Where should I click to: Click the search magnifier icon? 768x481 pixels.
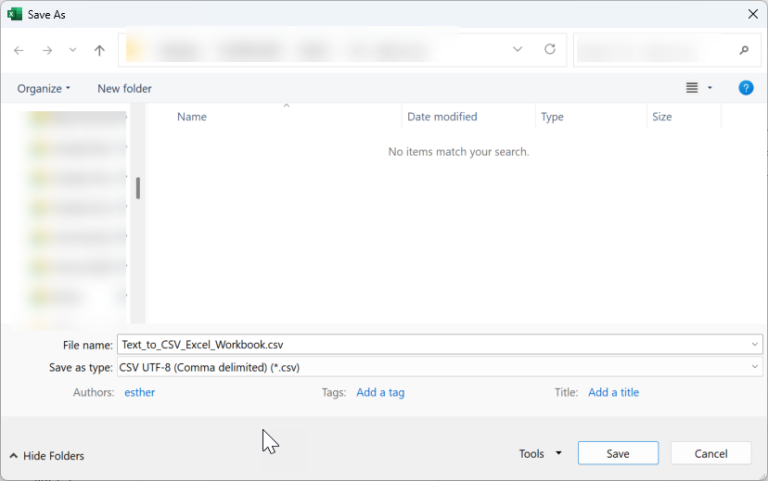click(743, 49)
